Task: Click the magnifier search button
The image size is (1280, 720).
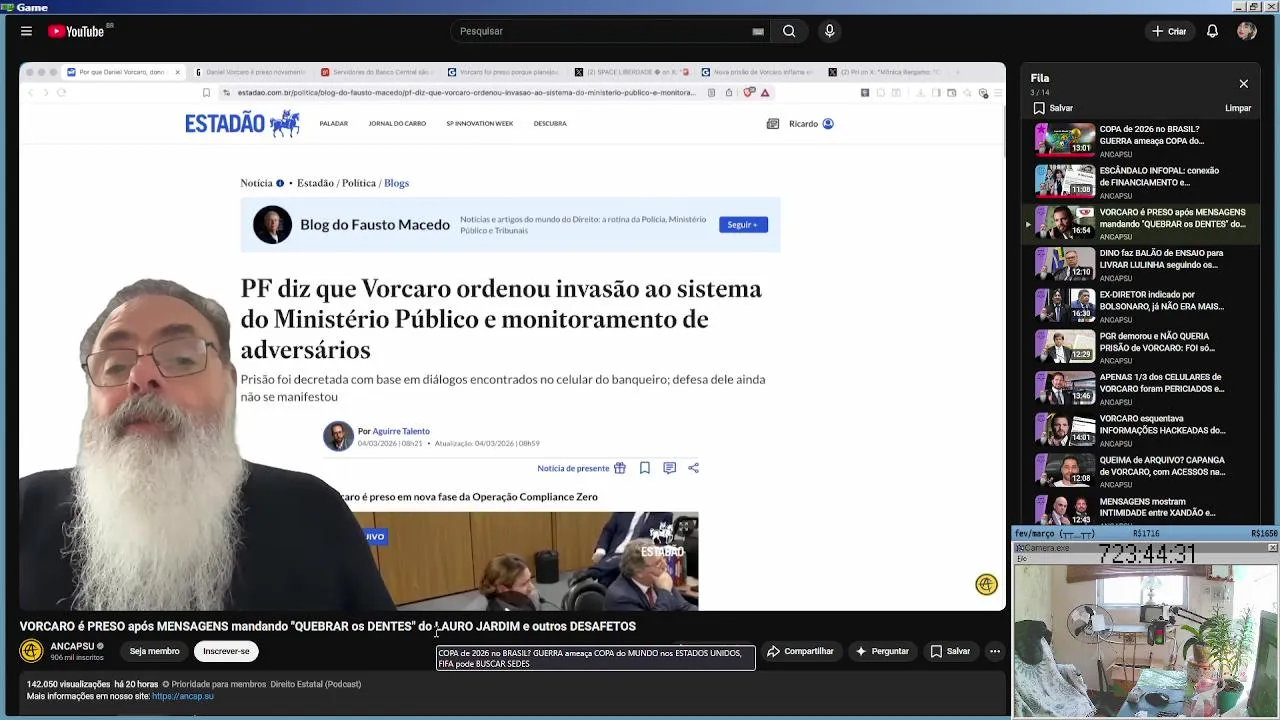Action: pyautogui.click(x=789, y=31)
